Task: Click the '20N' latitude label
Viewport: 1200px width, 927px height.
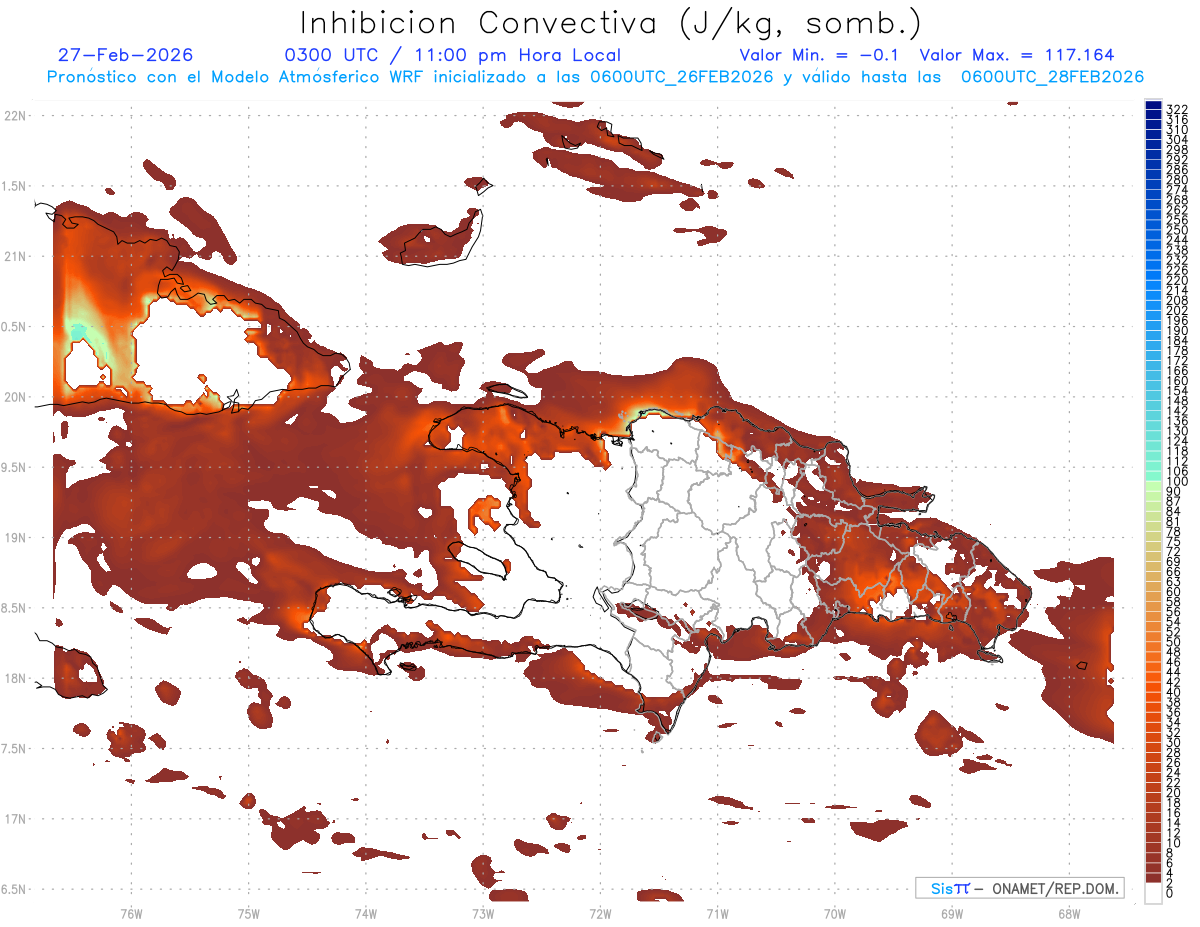Action: pos(15,397)
